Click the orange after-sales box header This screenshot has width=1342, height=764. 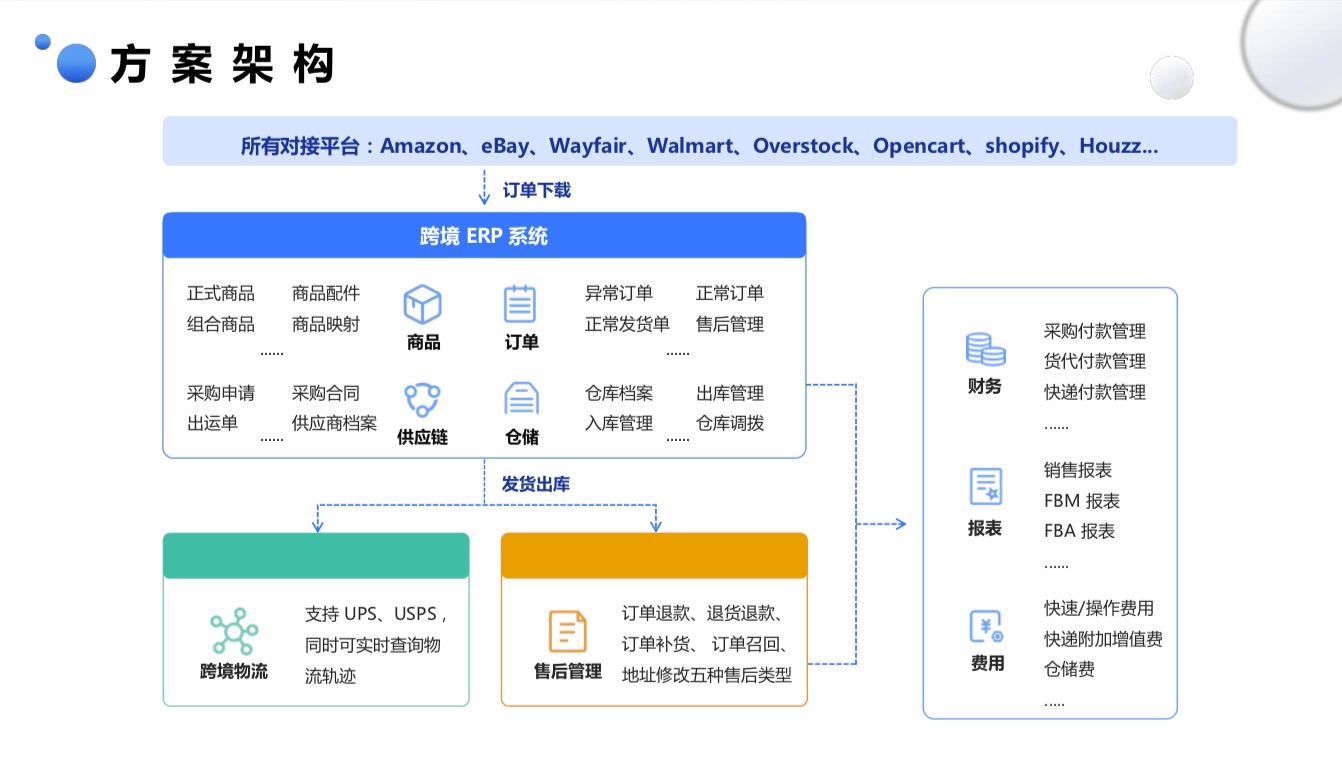coord(653,556)
